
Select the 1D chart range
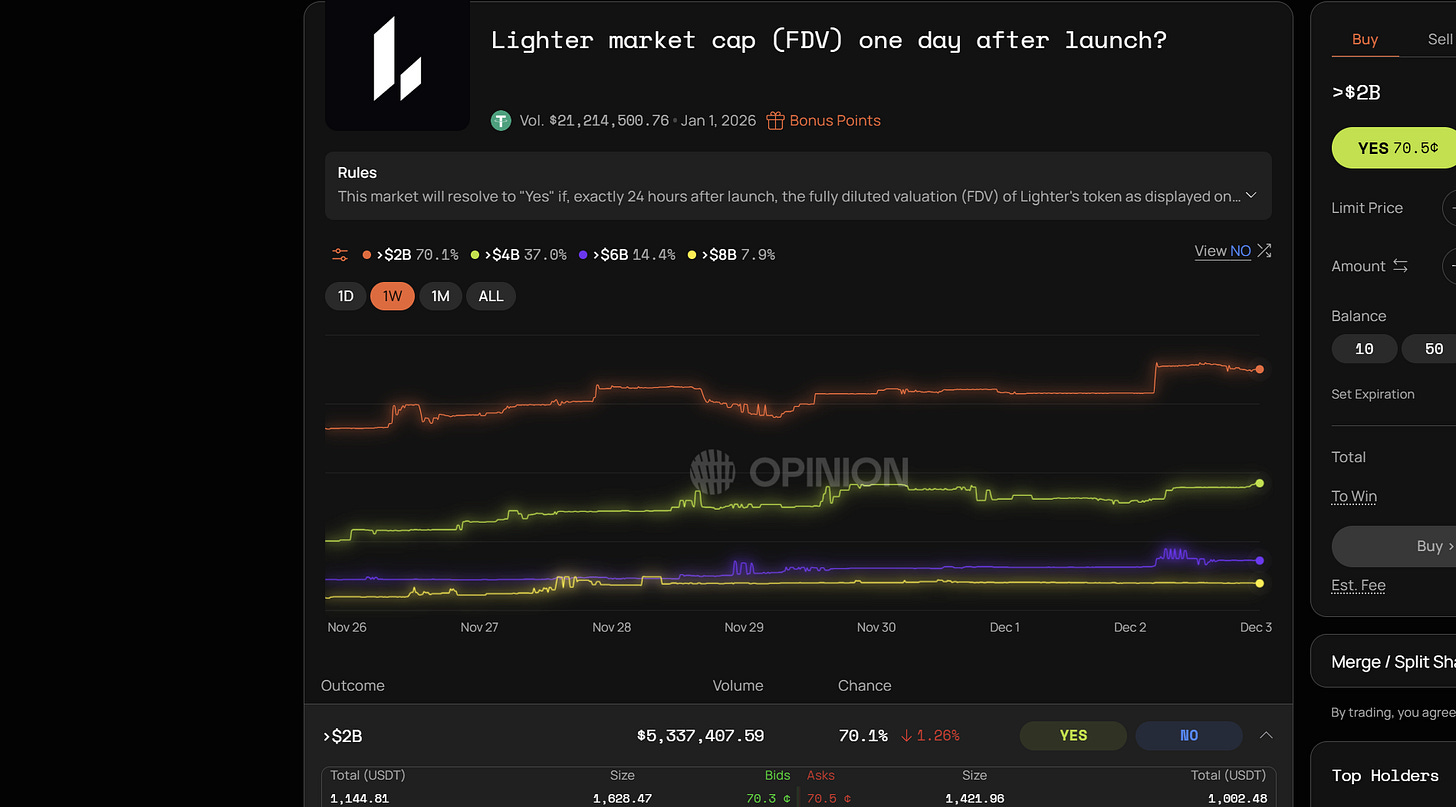[x=345, y=296]
